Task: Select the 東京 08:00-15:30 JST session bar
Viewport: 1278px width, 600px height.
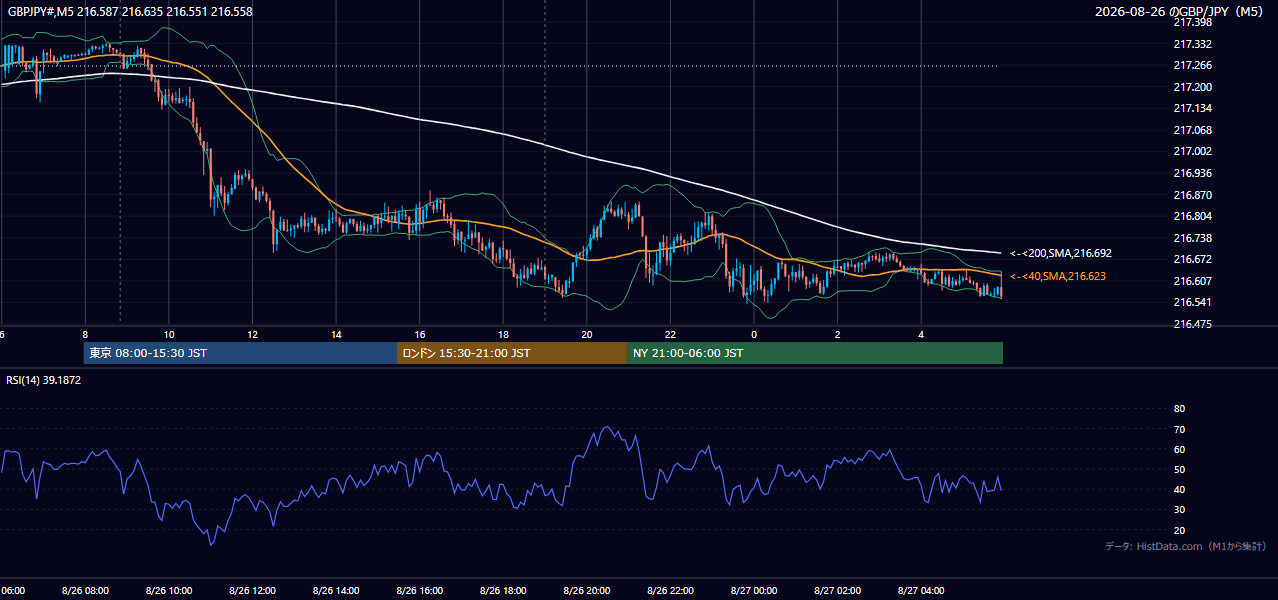Action: [x=240, y=353]
